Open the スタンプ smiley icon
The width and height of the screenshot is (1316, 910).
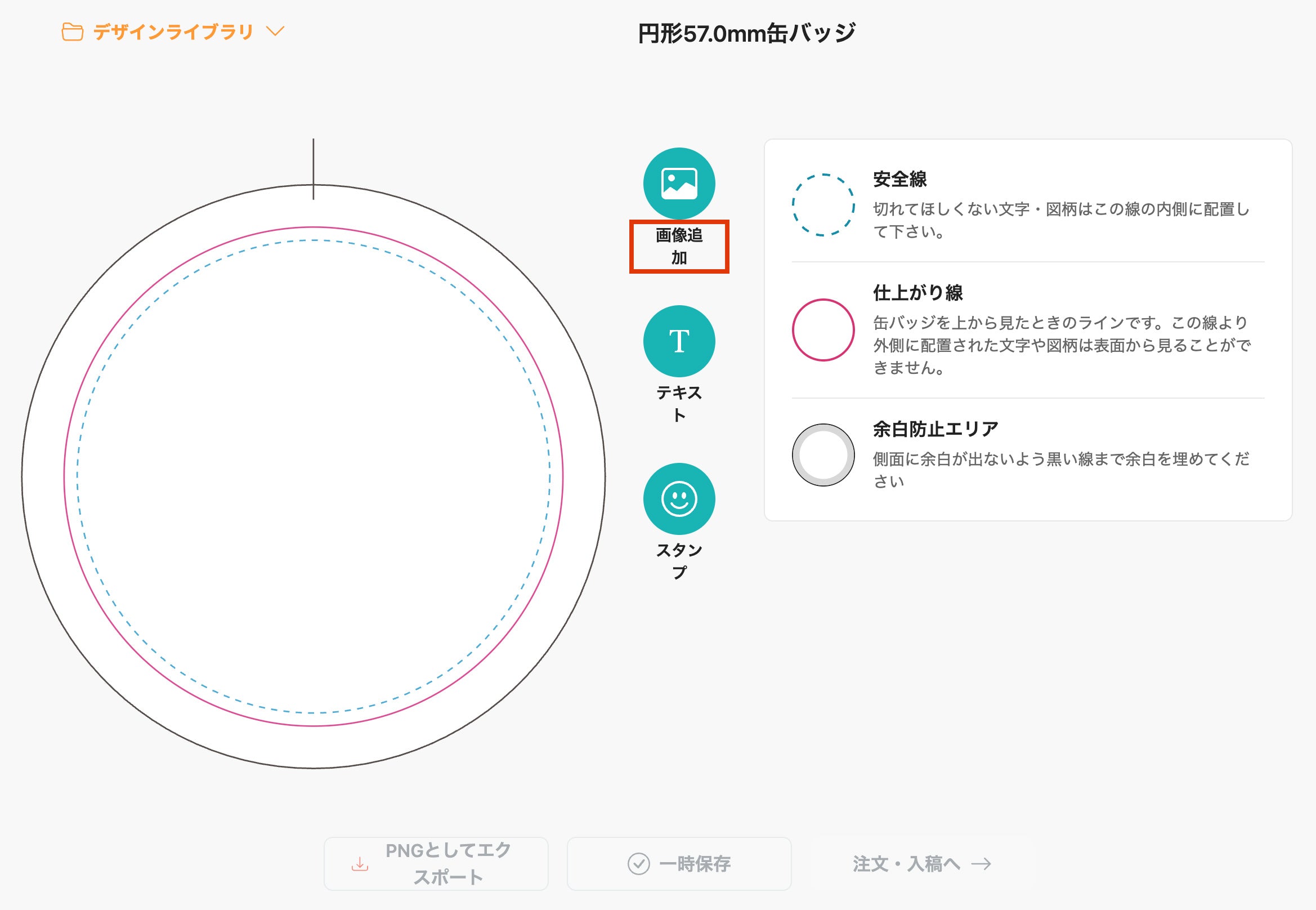point(679,499)
